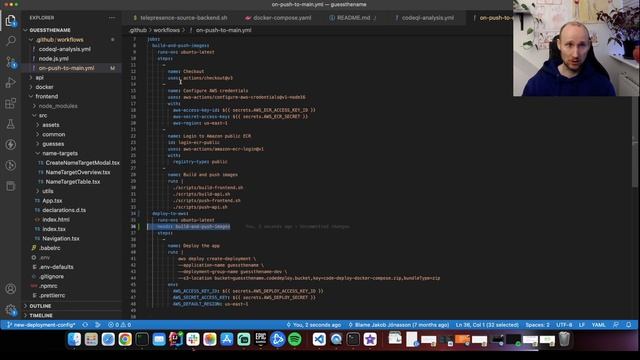Open Epic Games launcher from the dock
This screenshot has width=640, height=360.
point(260,339)
